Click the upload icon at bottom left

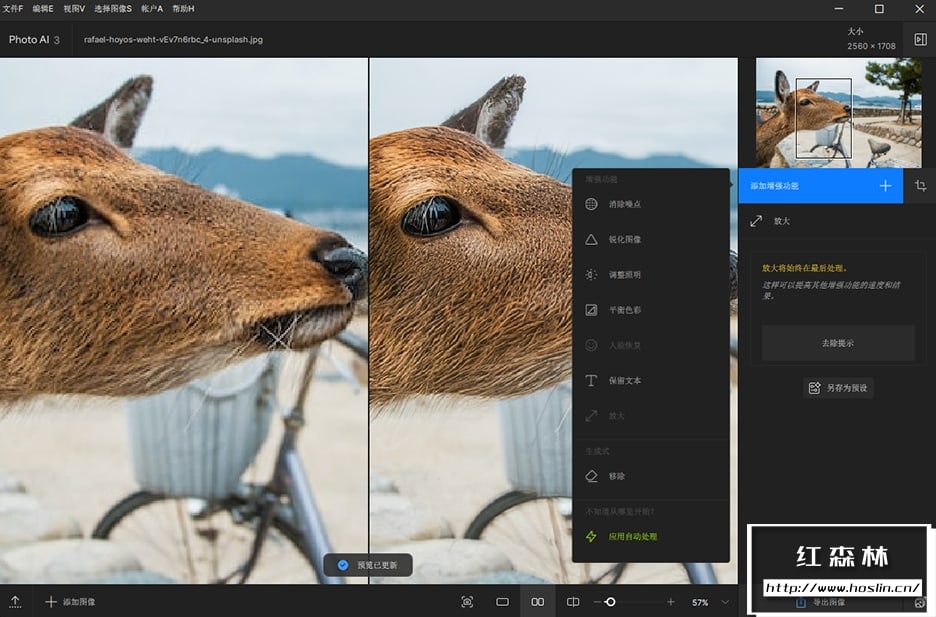16,602
